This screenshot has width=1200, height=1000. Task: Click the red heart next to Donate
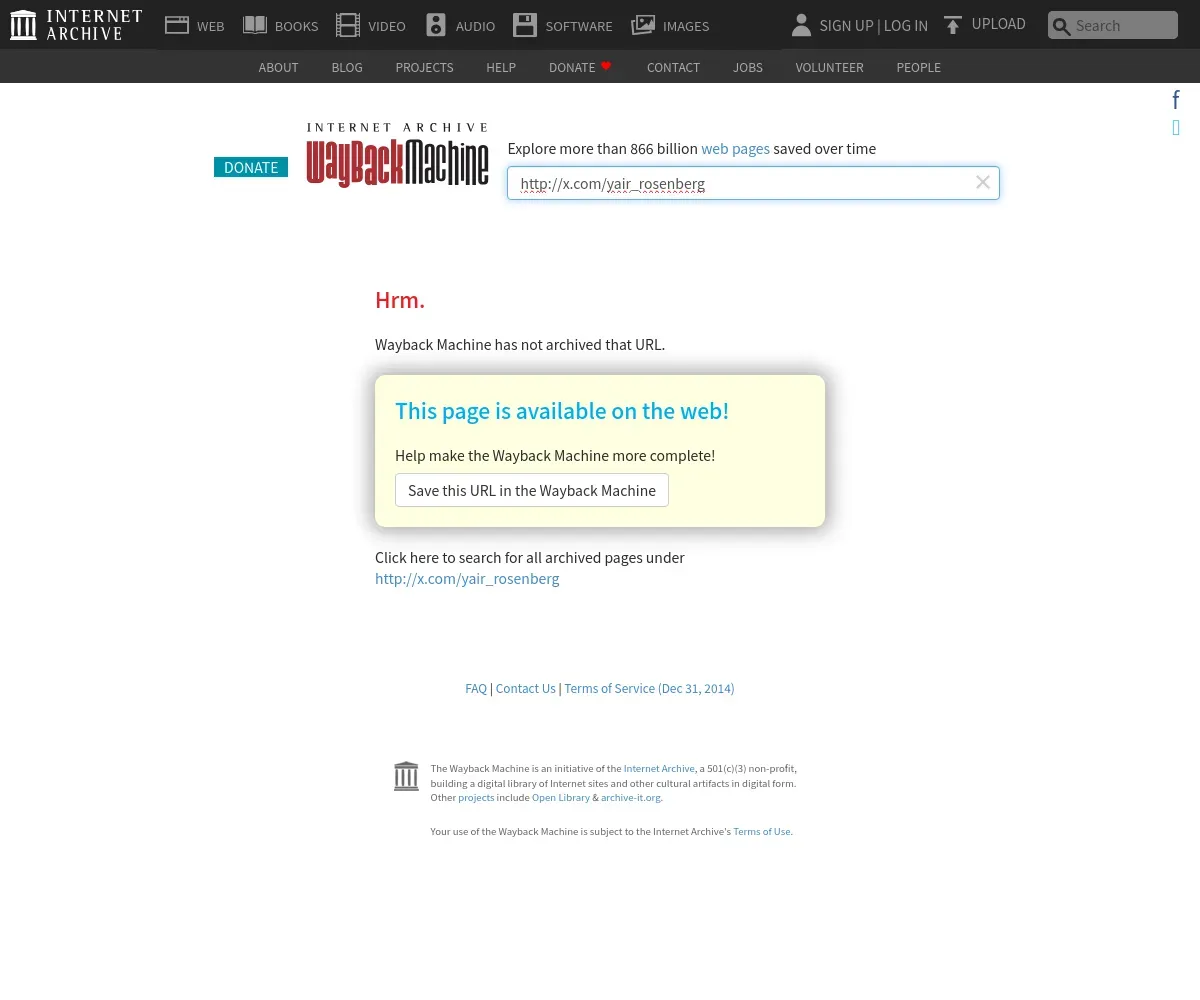pyautogui.click(x=606, y=66)
